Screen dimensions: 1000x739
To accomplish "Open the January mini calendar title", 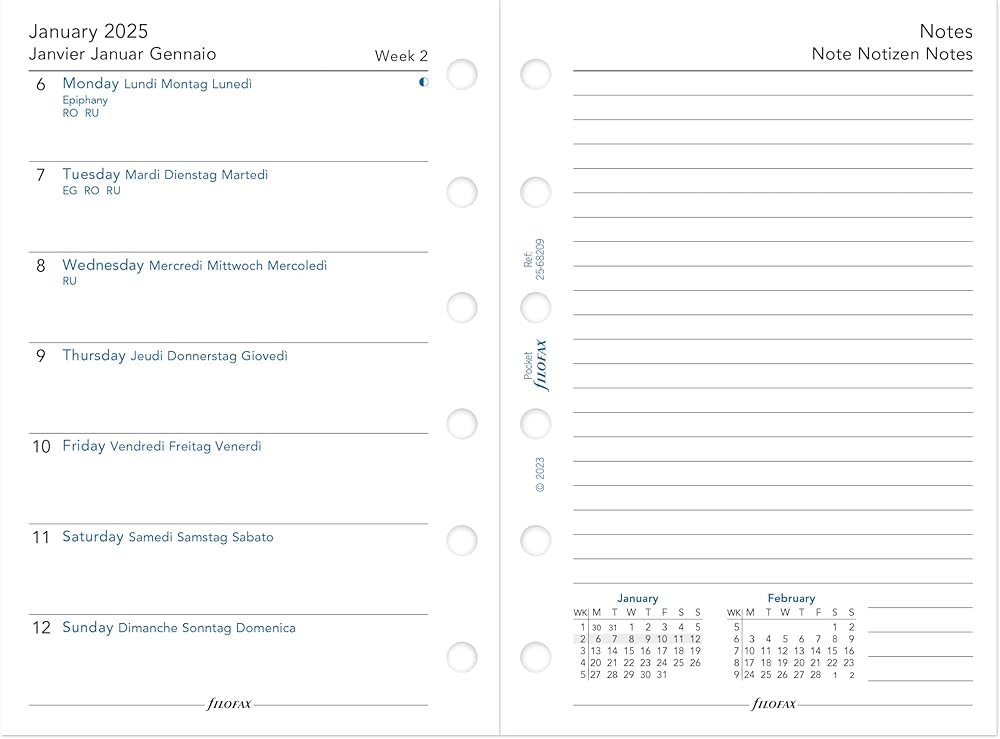I will point(637,598).
